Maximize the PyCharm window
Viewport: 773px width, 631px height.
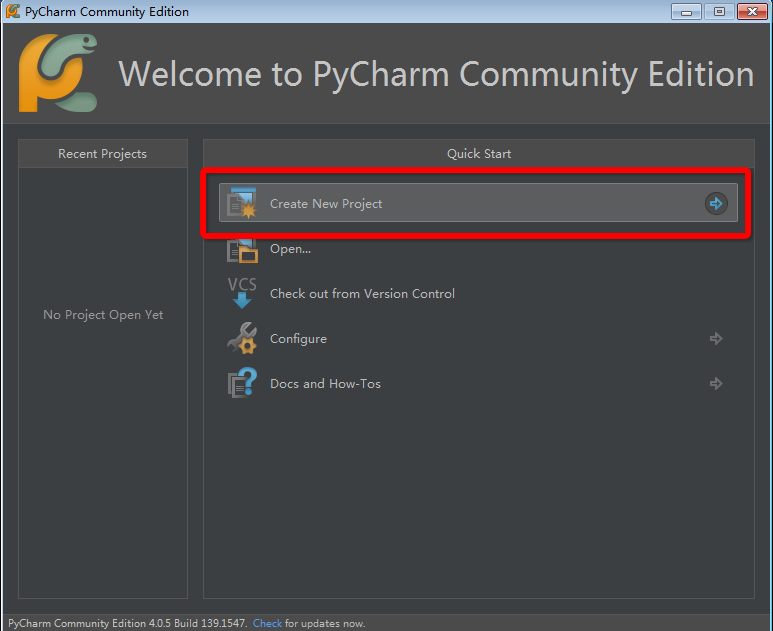click(719, 11)
